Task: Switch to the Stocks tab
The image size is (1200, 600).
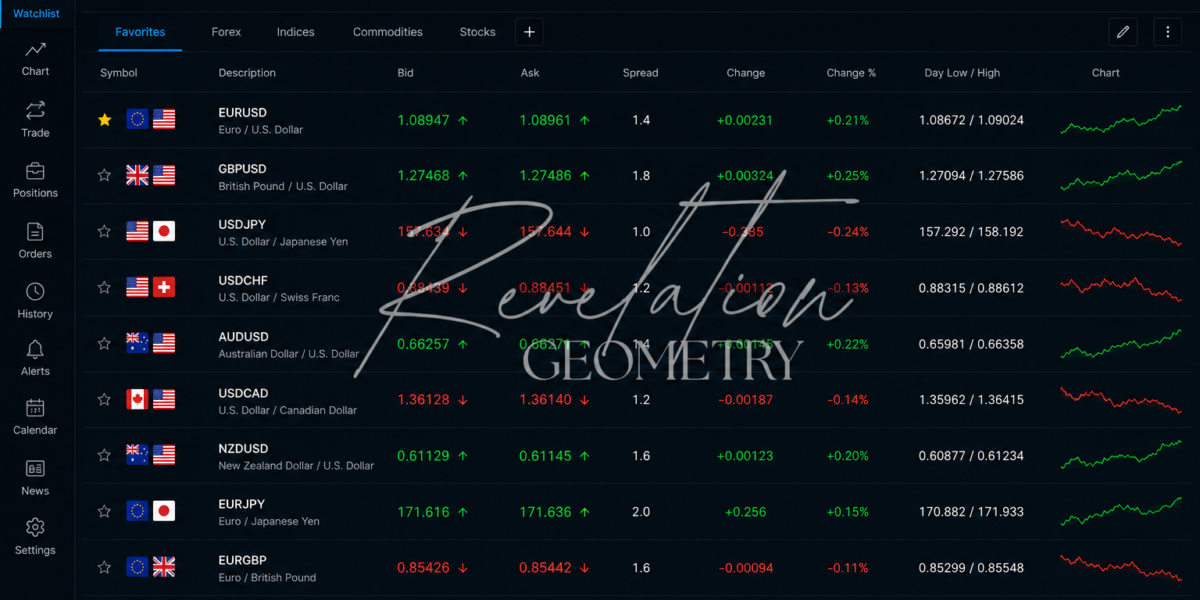Action: click(x=477, y=32)
